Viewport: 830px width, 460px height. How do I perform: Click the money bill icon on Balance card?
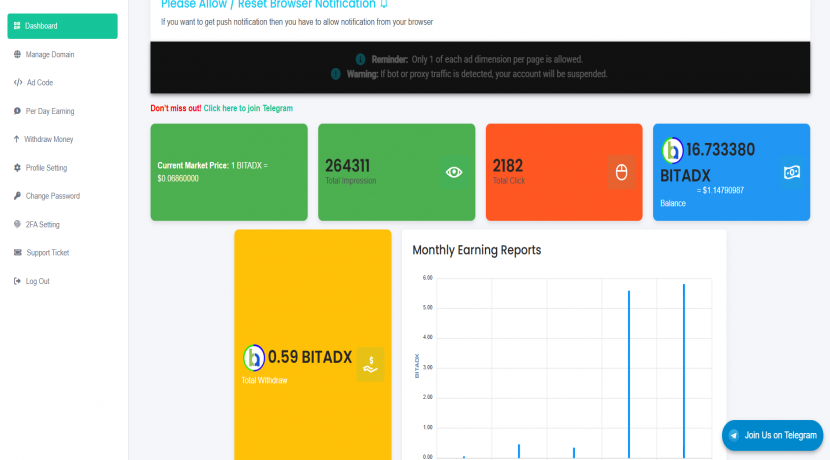(791, 172)
